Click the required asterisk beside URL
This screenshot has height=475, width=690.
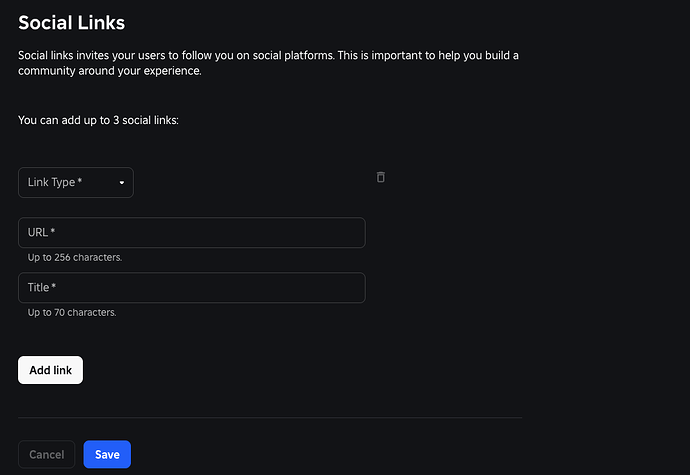click(x=53, y=231)
